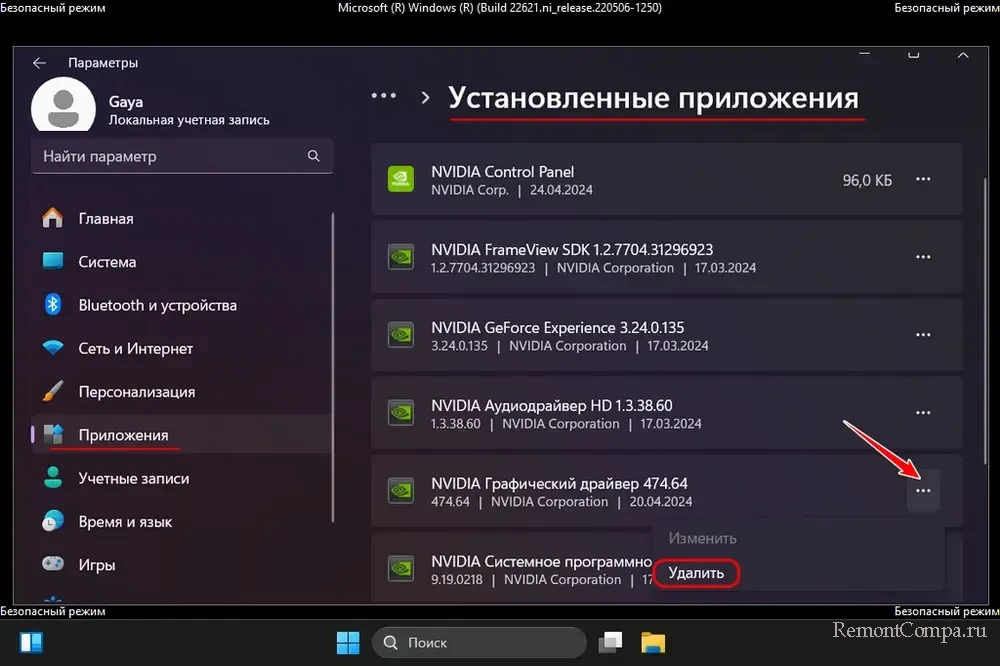The image size is (1000, 666).
Task: Focus the Найти параметр search field
Action: [182, 156]
